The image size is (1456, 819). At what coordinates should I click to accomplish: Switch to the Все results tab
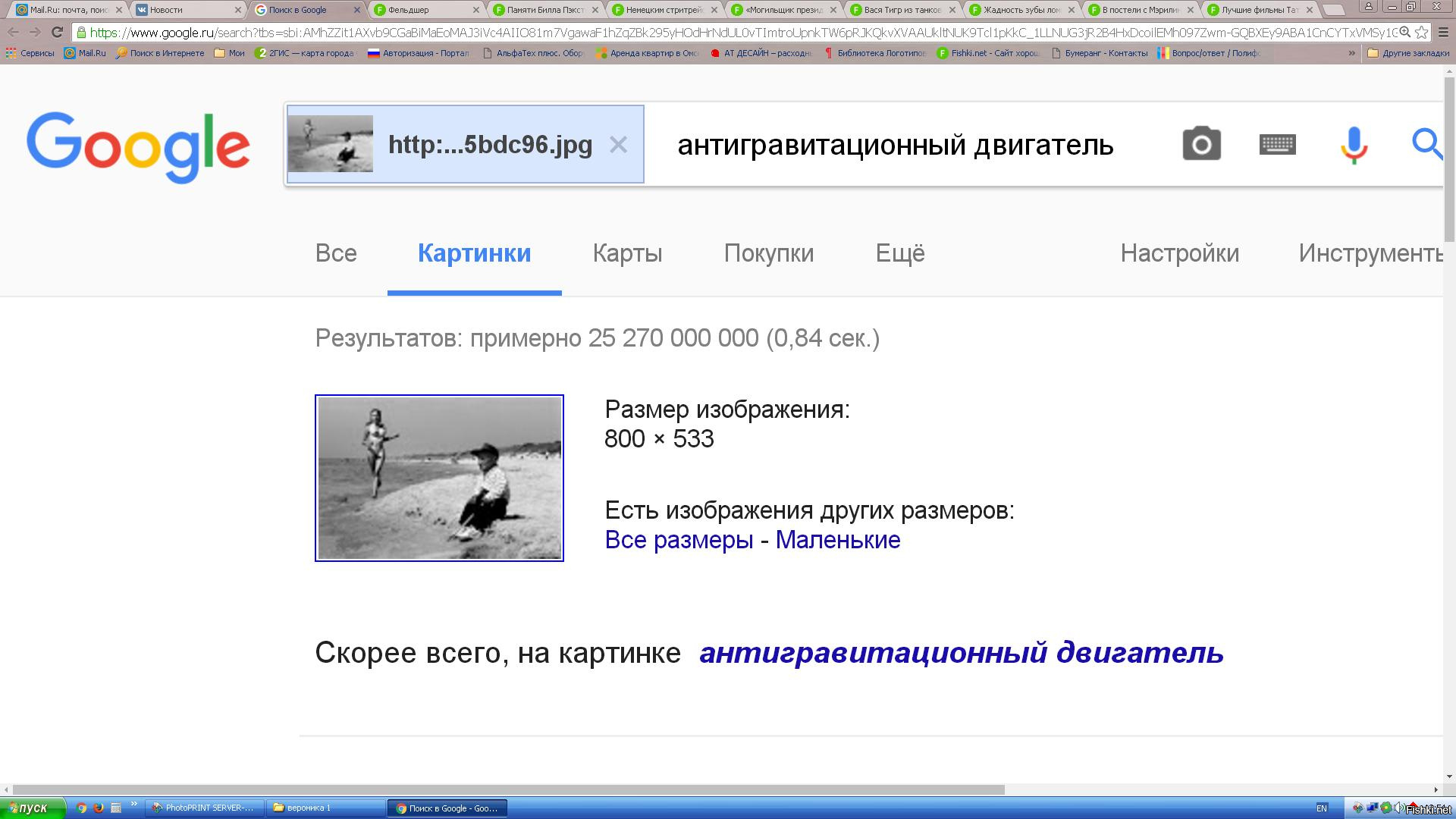pyautogui.click(x=336, y=253)
